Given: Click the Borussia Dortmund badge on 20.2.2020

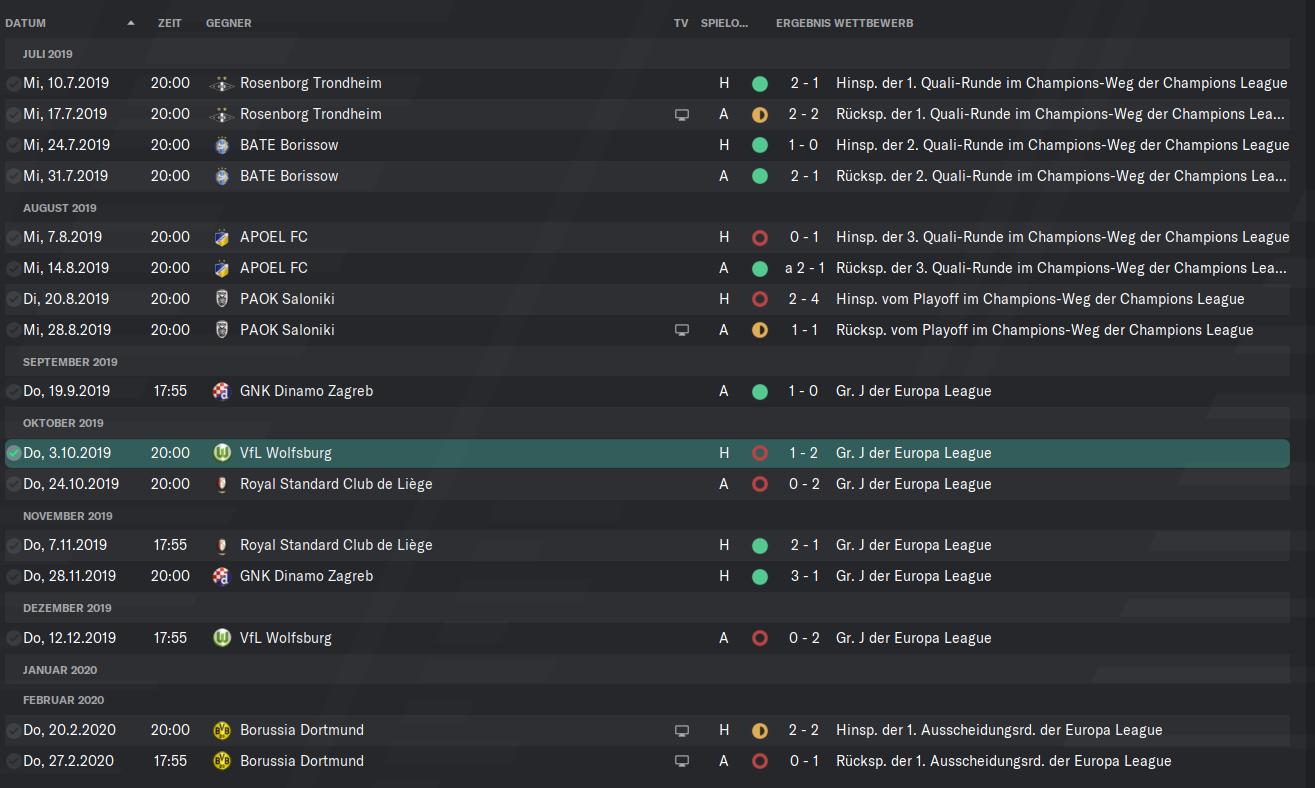Looking at the screenshot, I should (x=222, y=730).
